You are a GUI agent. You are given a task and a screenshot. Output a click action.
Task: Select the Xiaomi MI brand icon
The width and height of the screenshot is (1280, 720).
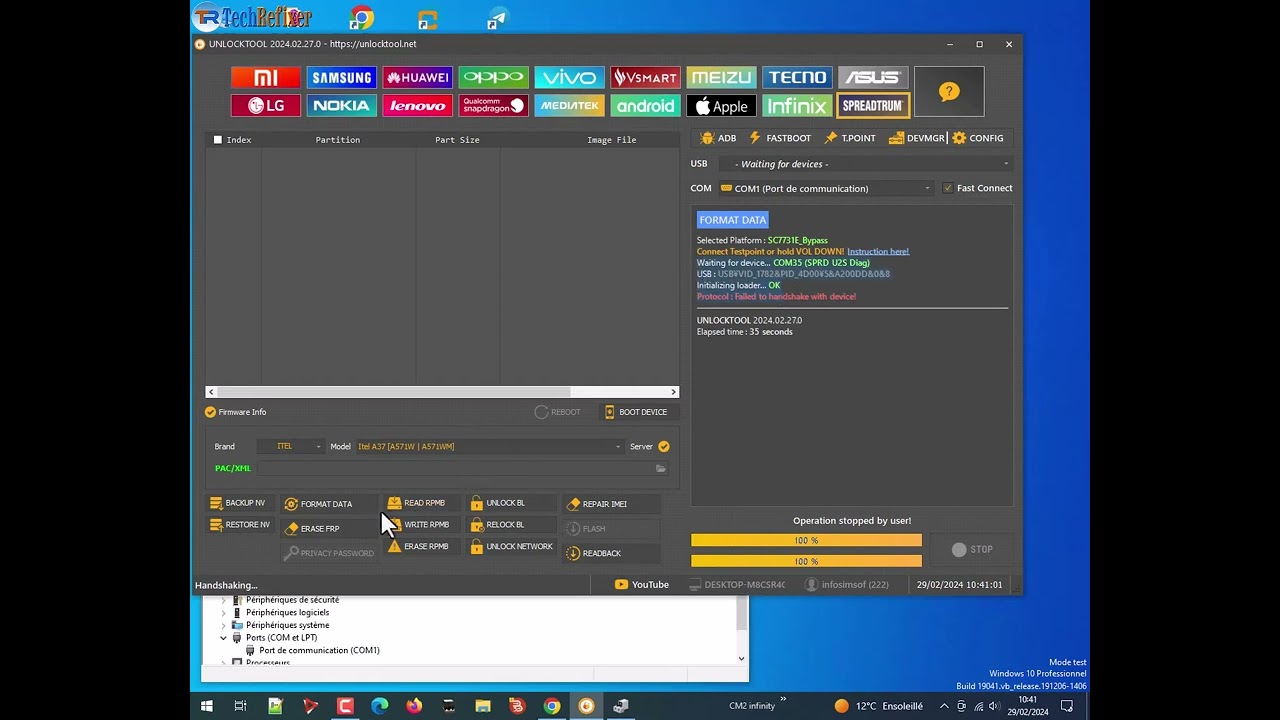coord(265,78)
